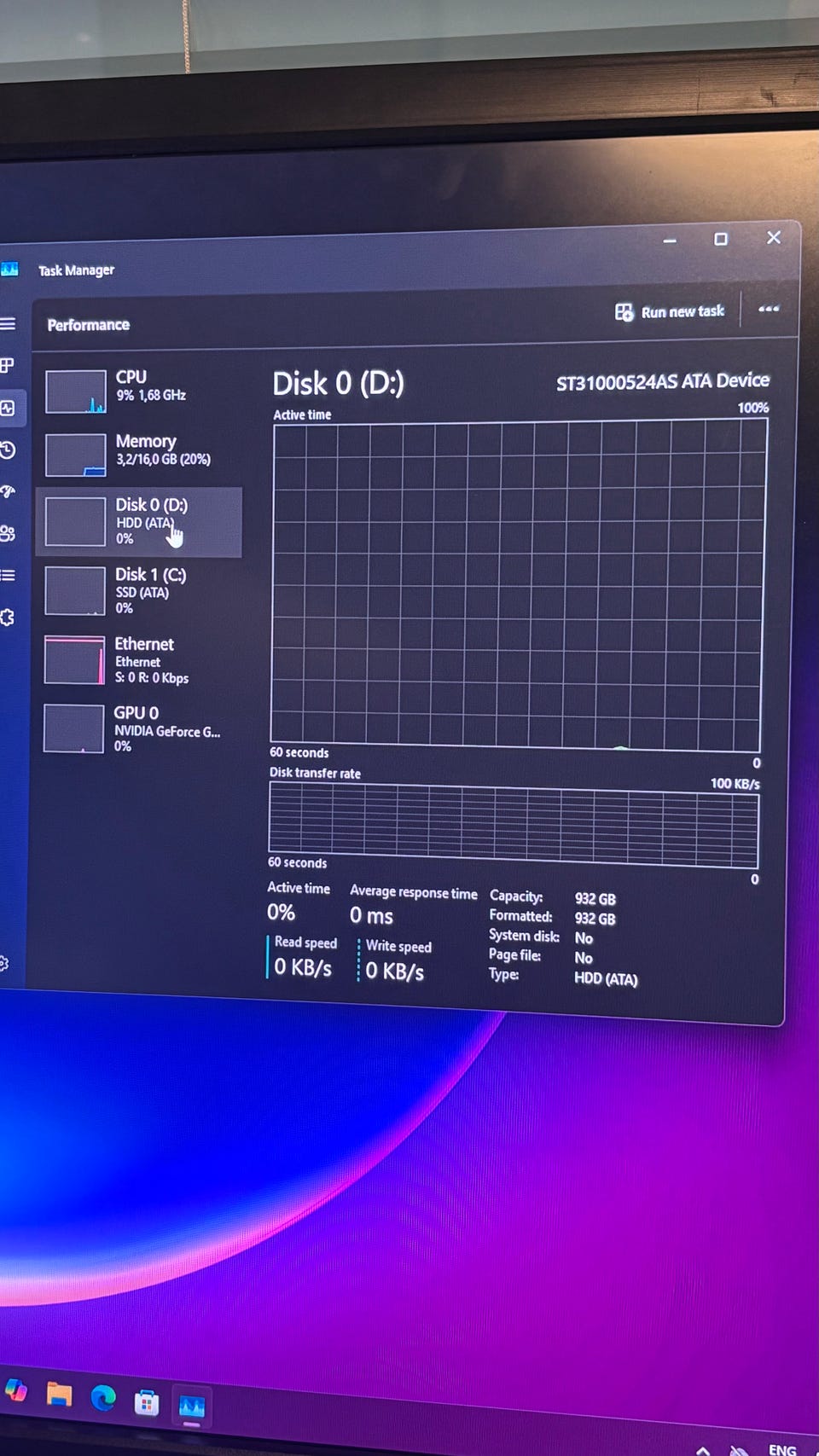Click the Ethernet mini graph thumbnail
Viewport: 819px width, 1456px height.
click(74, 660)
